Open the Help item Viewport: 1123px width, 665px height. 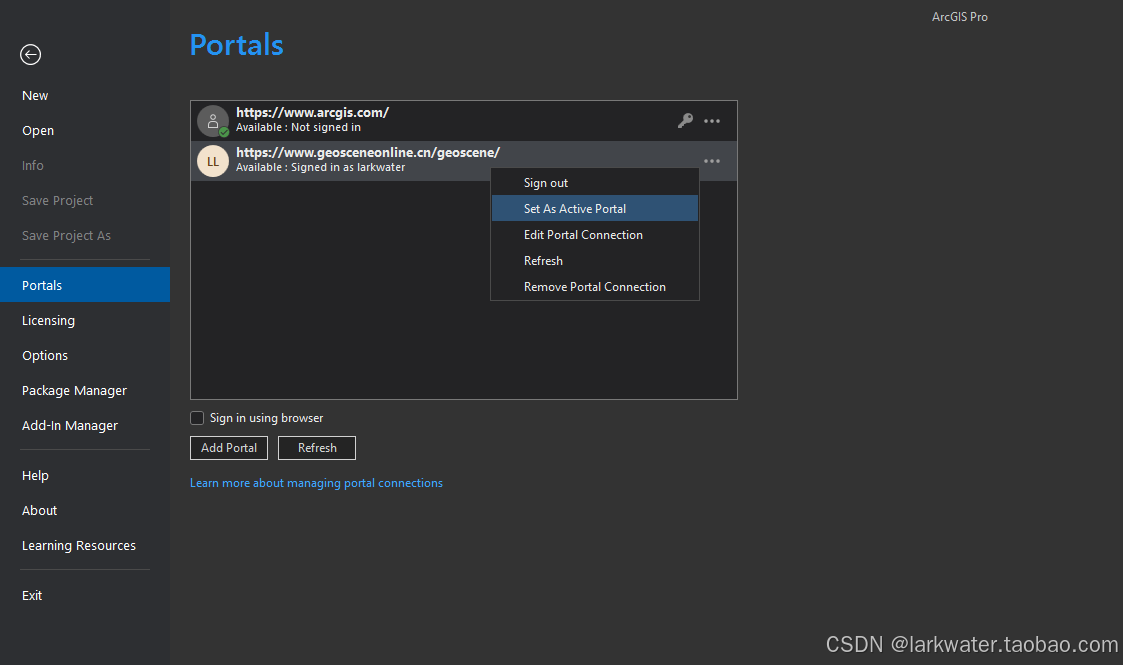(x=85, y=475)
